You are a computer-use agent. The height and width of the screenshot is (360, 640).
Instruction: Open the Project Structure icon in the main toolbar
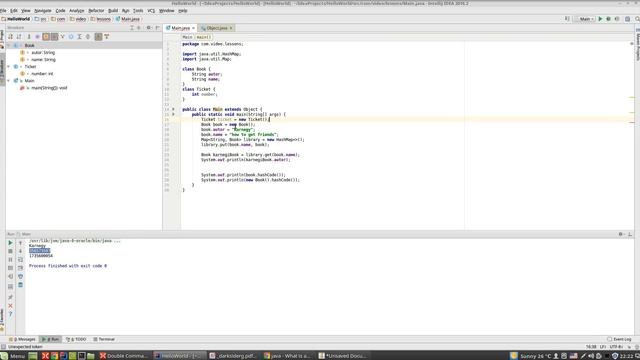click(x=627, y=19)
